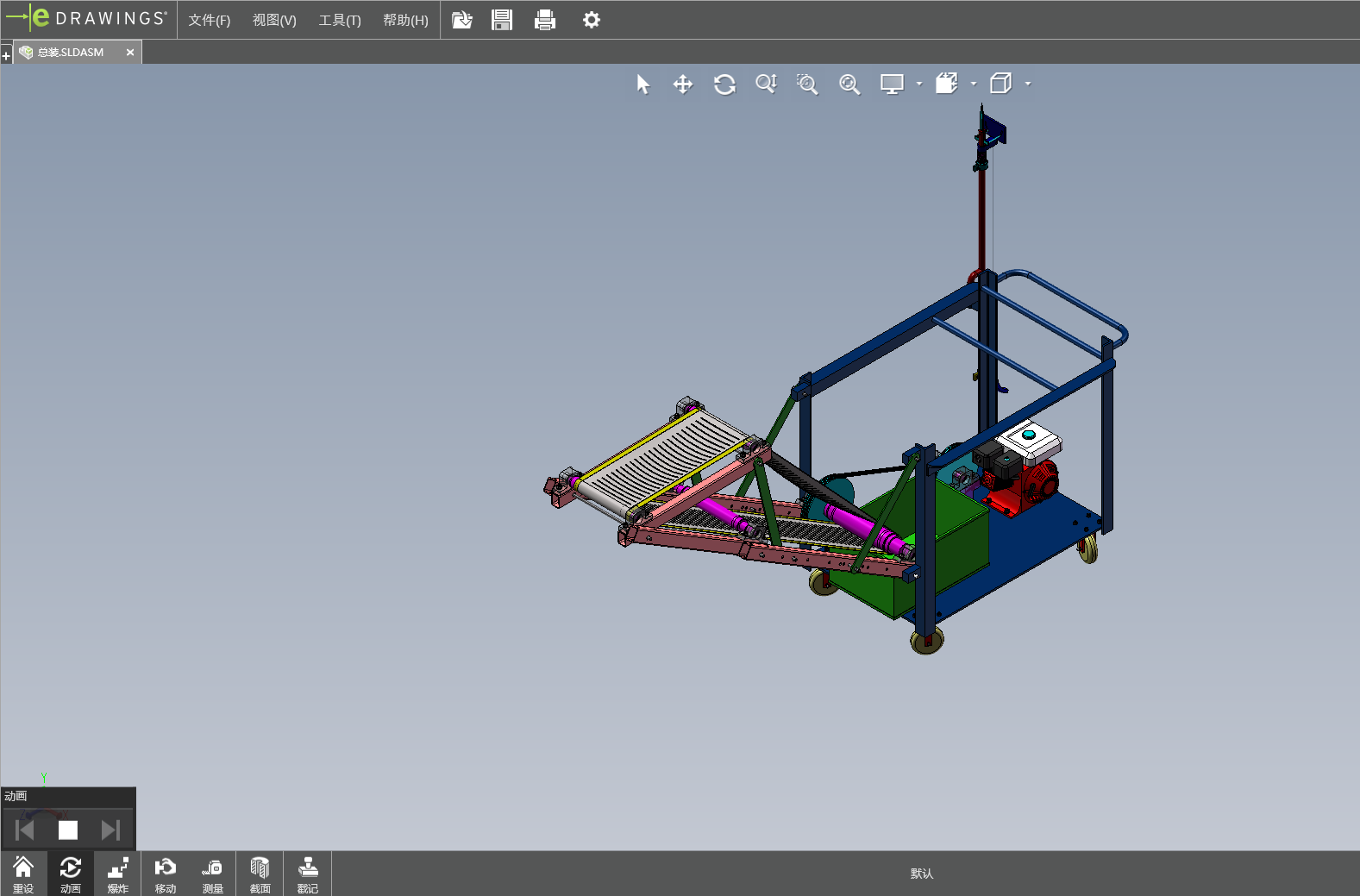Open the 戳记 stamp tool
Viewport: 1360px width, 896px height.
tap(308, 874)
